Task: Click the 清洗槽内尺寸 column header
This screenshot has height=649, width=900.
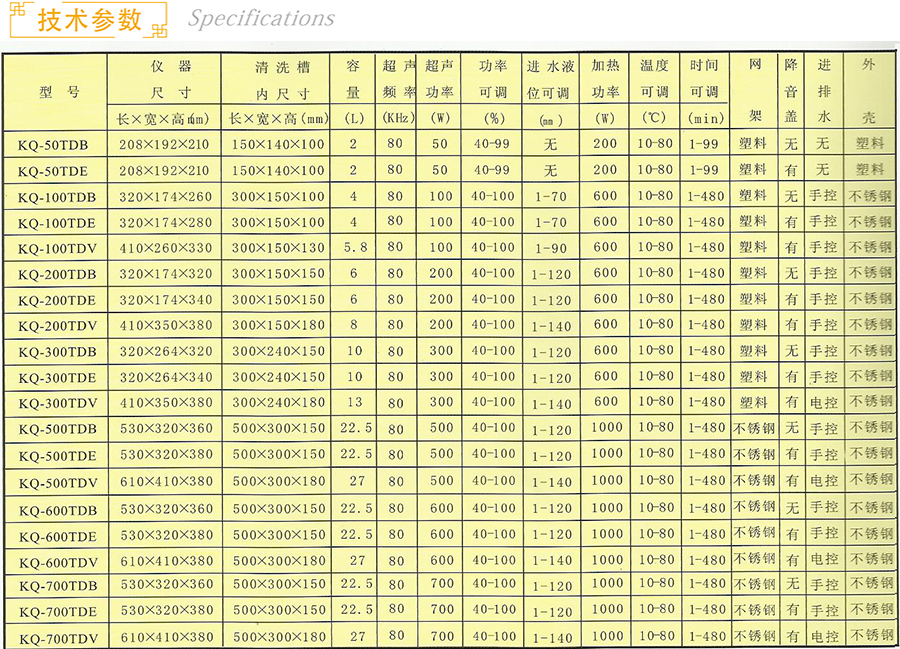Action: click(279, 92)
